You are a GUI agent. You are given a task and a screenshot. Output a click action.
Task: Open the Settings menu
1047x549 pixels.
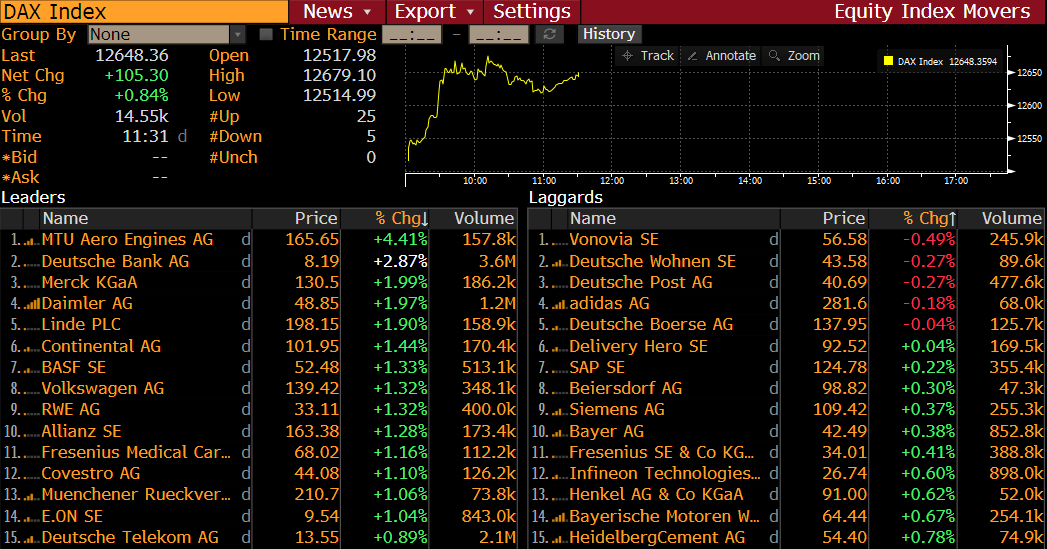click(x=532, y=12)
